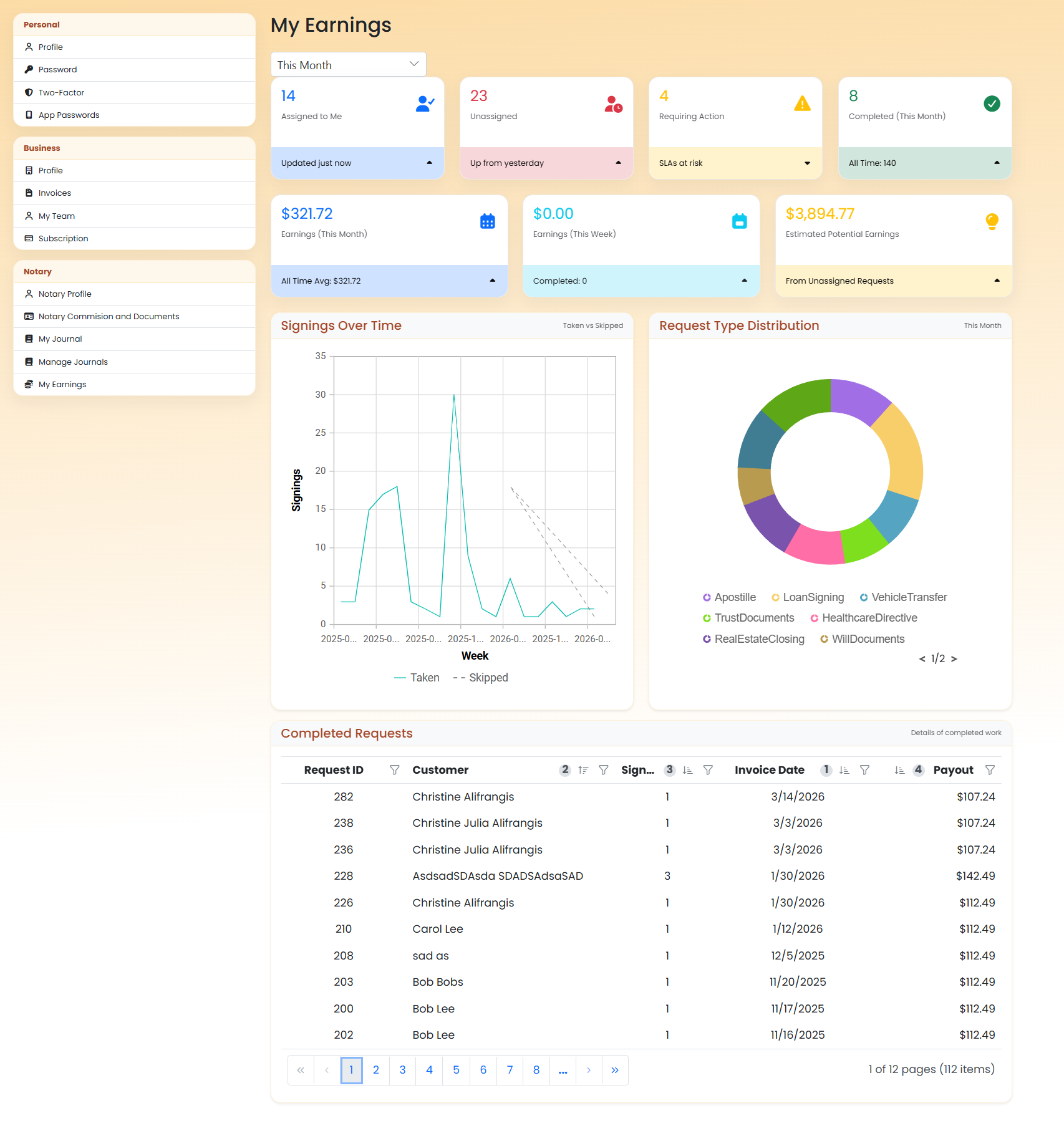Sort Invoice Date column icon
1064x1131 pixels.
(x=844, y=770)
